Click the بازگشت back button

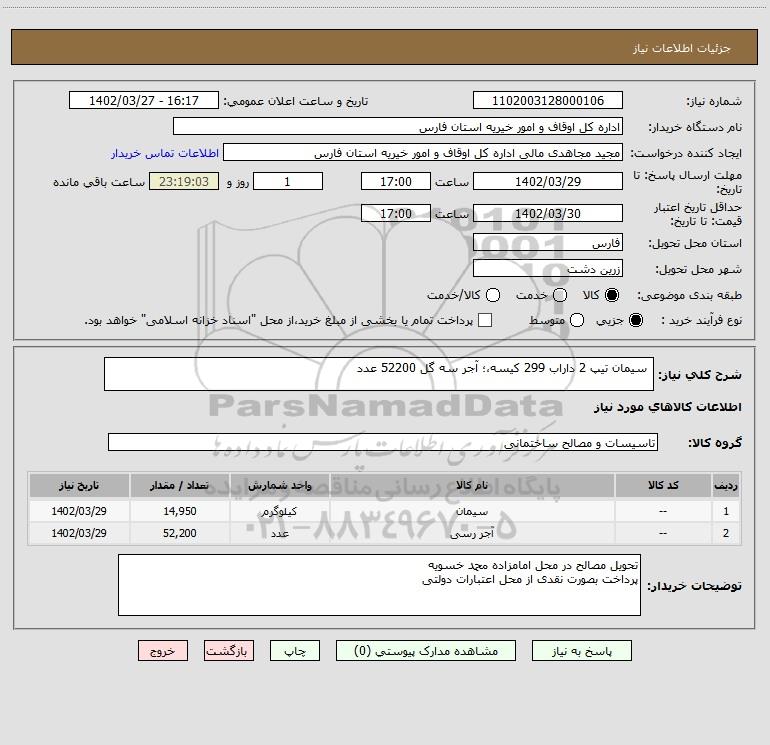click(x=229, y=651)
